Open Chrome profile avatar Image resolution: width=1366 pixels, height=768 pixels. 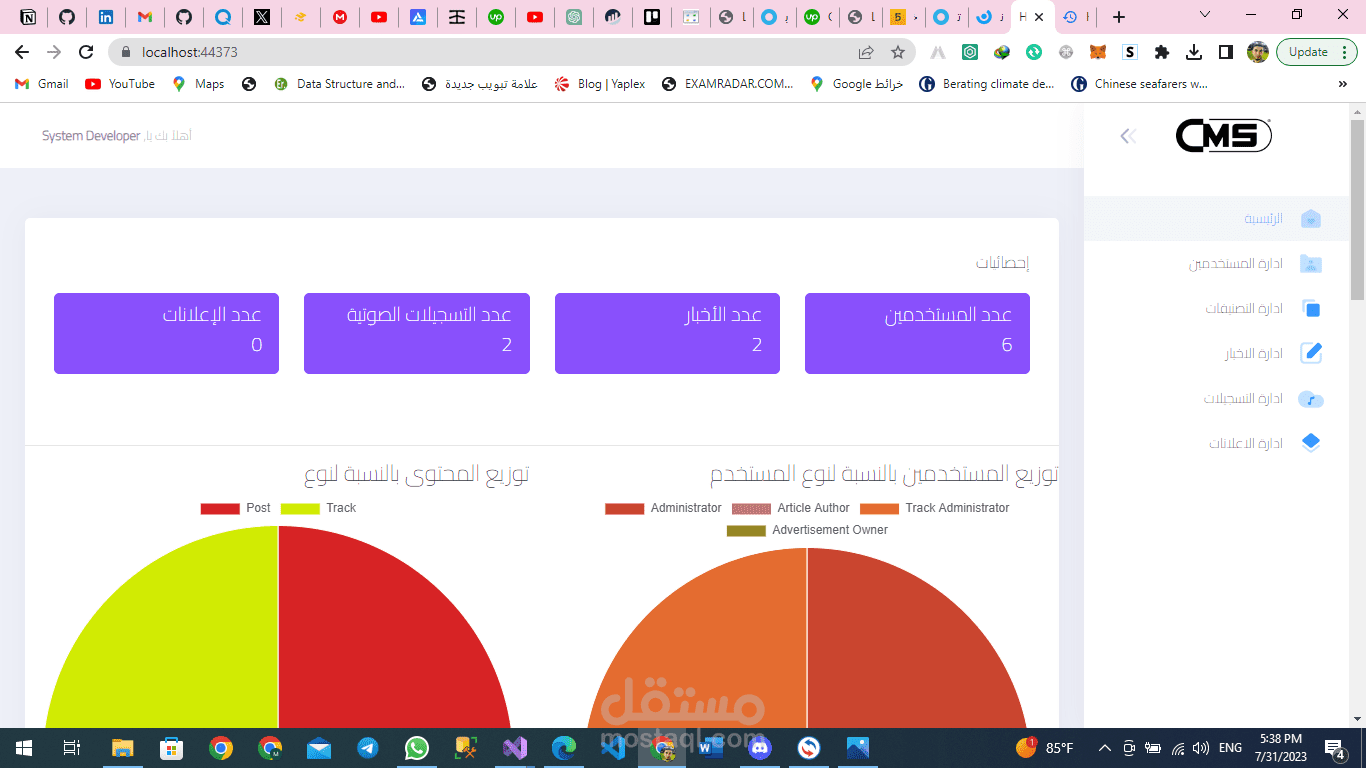point(1258,52)
